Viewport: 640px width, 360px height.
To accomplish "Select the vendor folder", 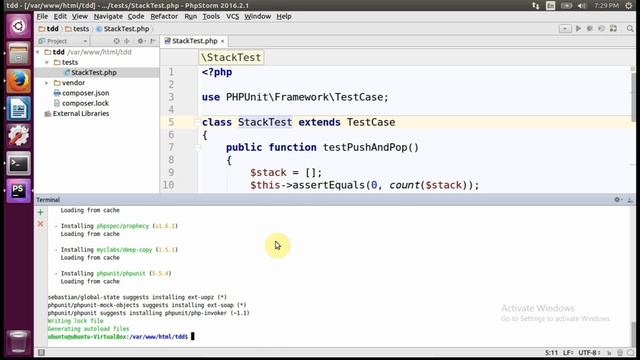I will point(73,83).
